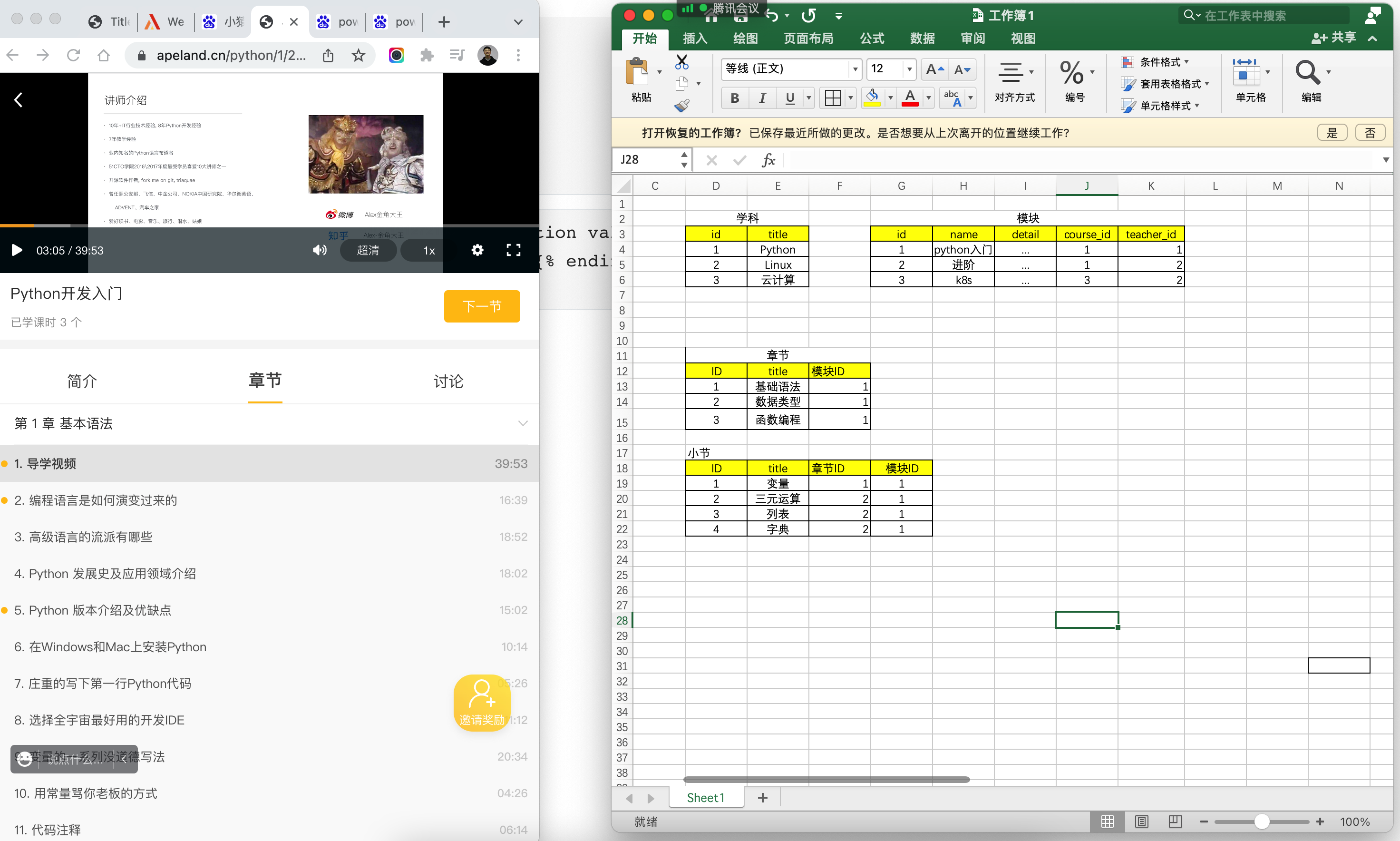This screenshot has width=1400, height=841.
Task: Play the paused course video
Action: pos(17,250)
